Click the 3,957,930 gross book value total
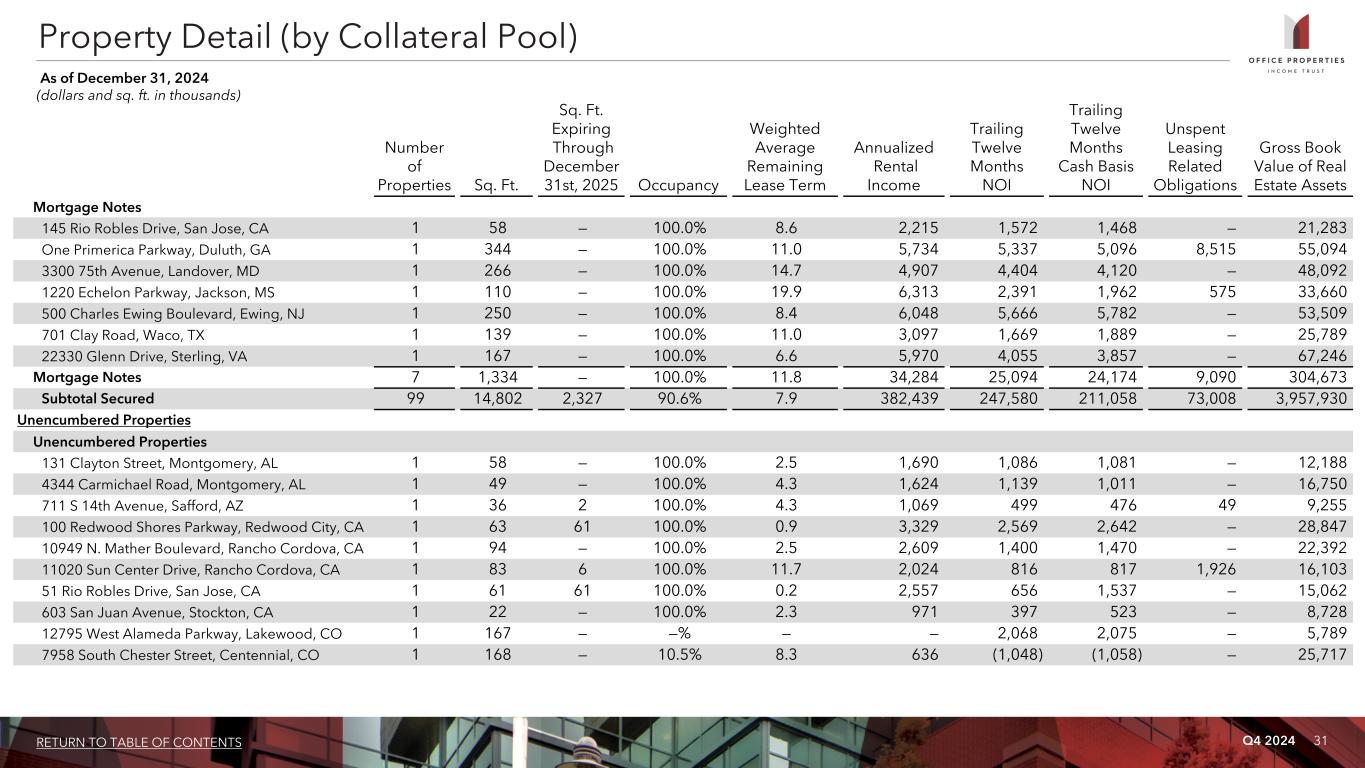The width and height of the screenshot is (1365, 768). [x=1301, y=398]
